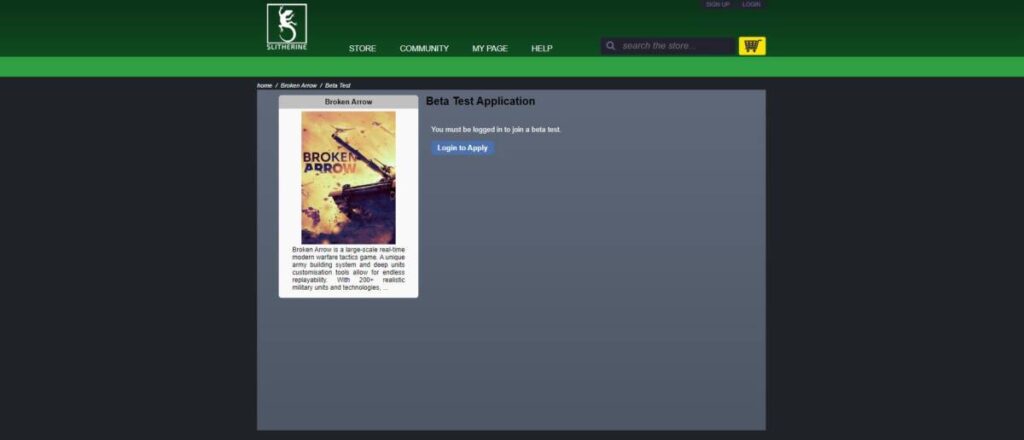The image size is (1024, 440).
Task: Open the HELP menu
Action: (x=541, y=49)
